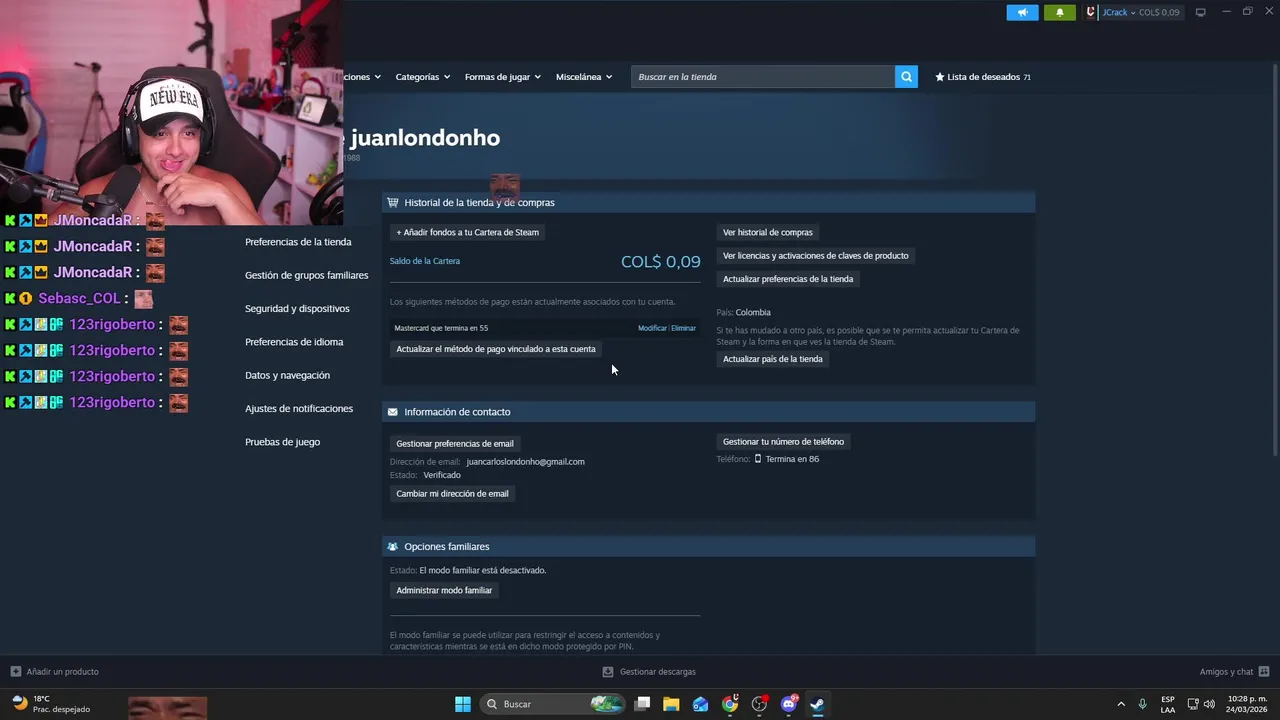
Task: Click the Gestionar descargas download icon
Action: tap(607, 672)
